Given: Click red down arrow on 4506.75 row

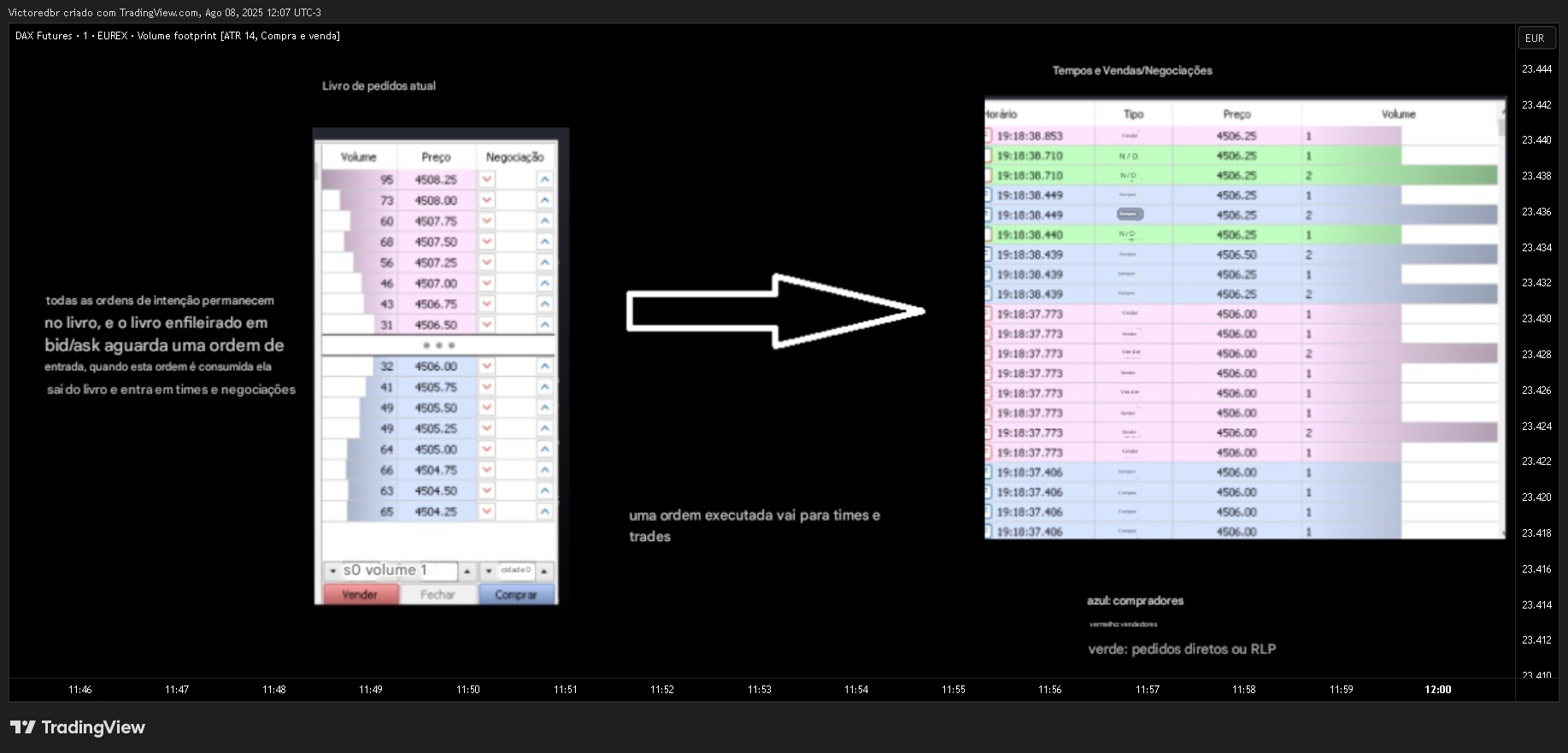Looking at the screenshot, I should (487, 303).
